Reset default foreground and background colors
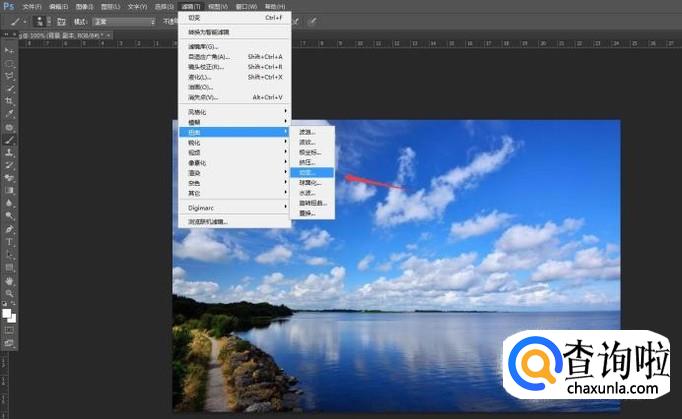Screen dimensions: 682x419 point(5,303)
